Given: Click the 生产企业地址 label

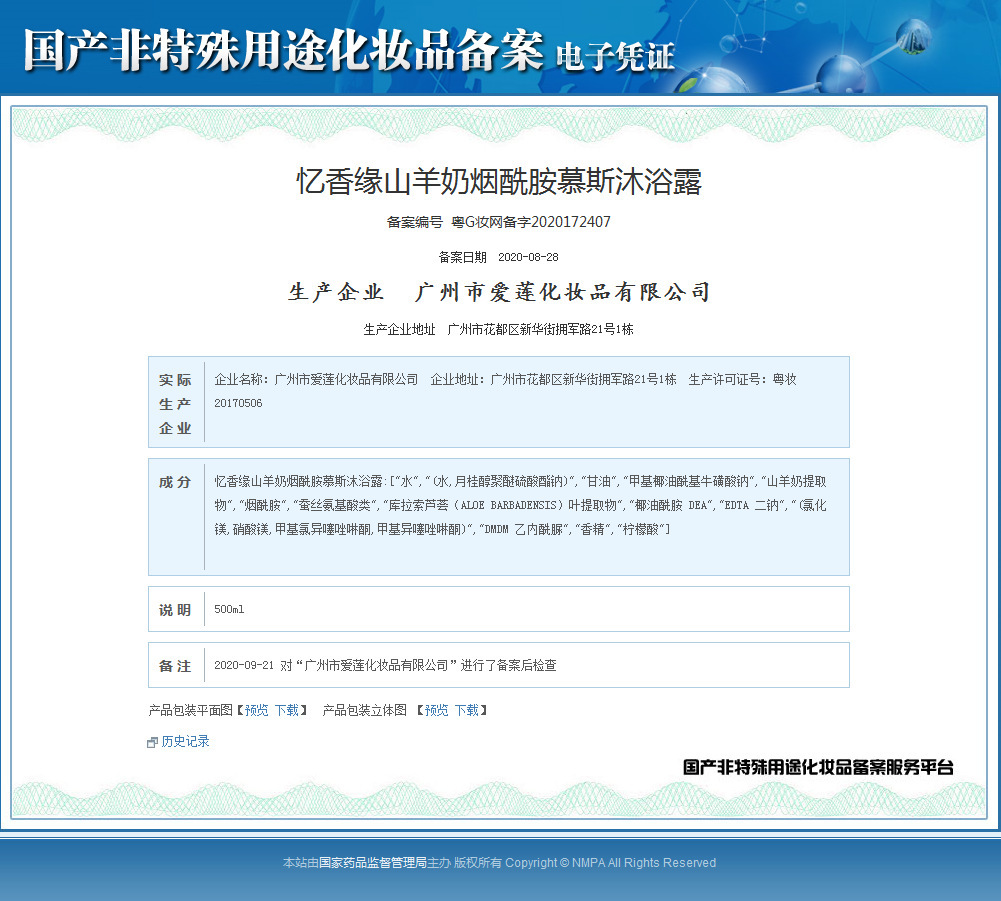Looking at the screenshot, I should point(399,329).
